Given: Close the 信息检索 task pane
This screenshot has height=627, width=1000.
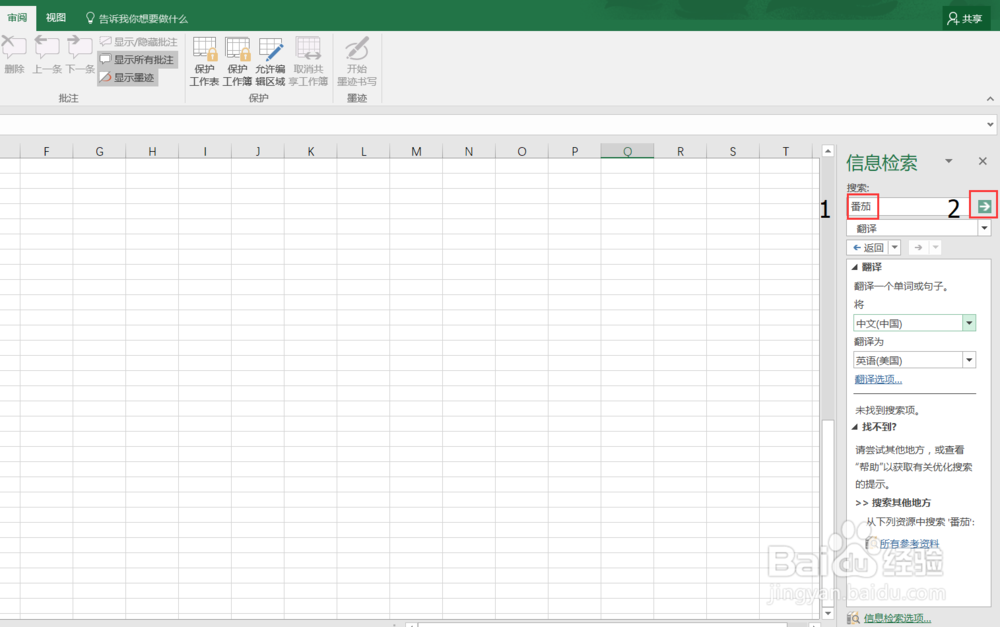Looking at the screenshot, I should coord(983,161).
